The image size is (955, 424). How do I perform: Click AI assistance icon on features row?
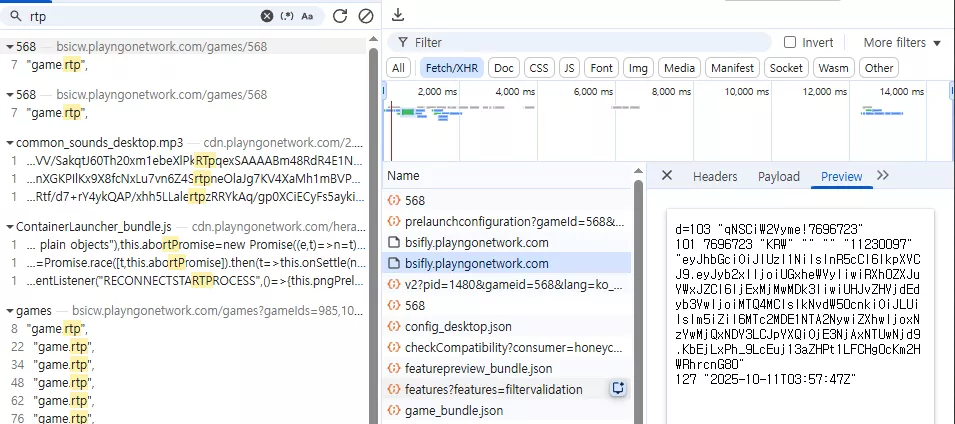click(618, 388)
